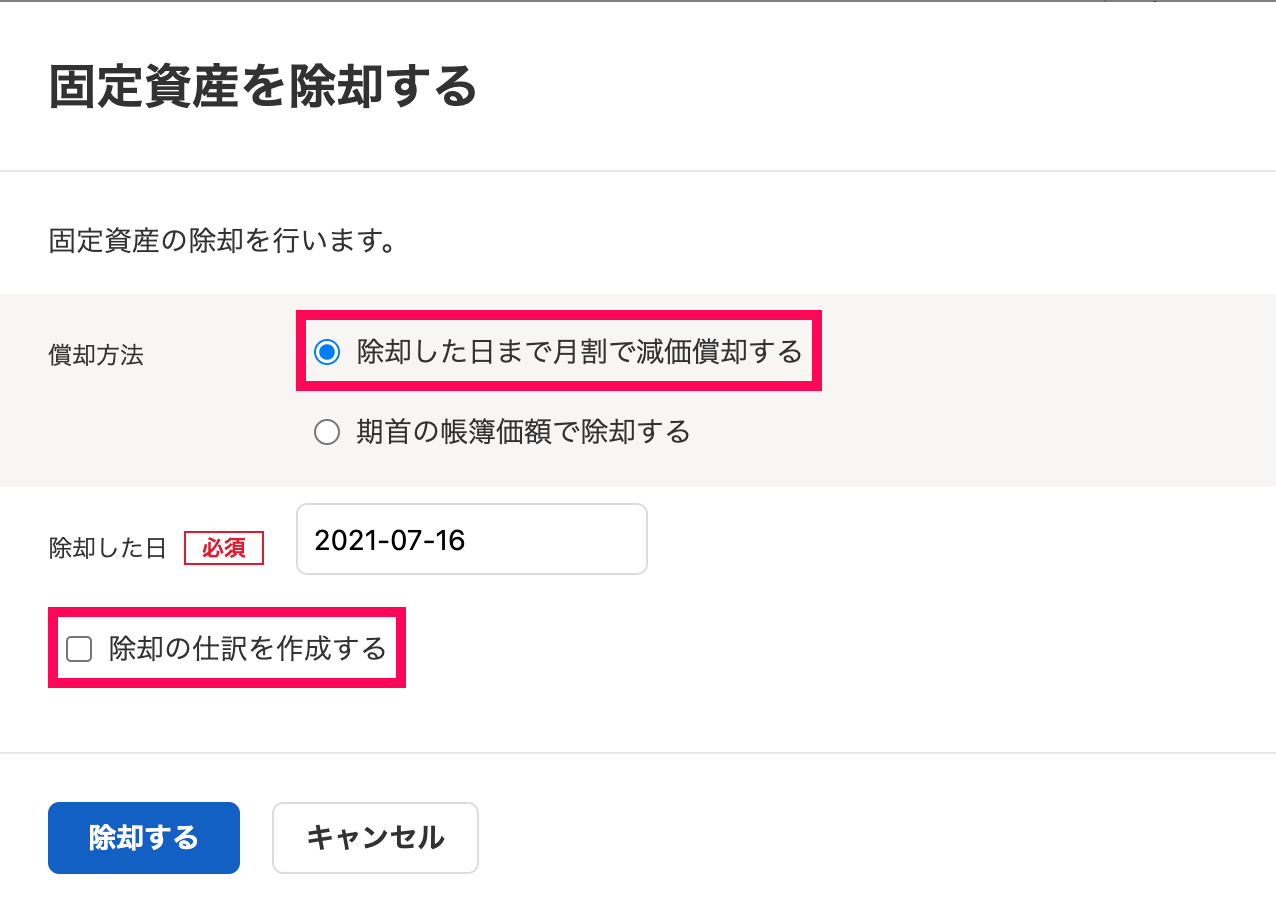1276x922 pixels.
Task: Cancel the disposal operation
Action: [x=375, y=838]
